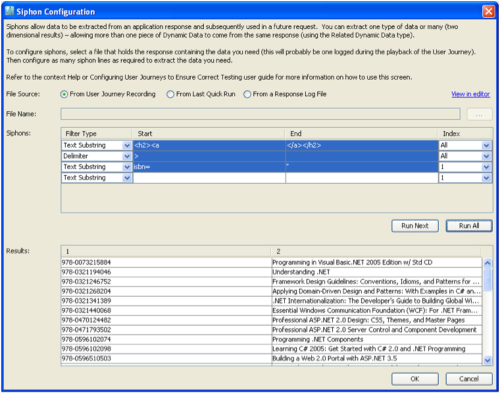Click the results scrollbar thumb
The image size is (500, 393).
click(487, 279)
